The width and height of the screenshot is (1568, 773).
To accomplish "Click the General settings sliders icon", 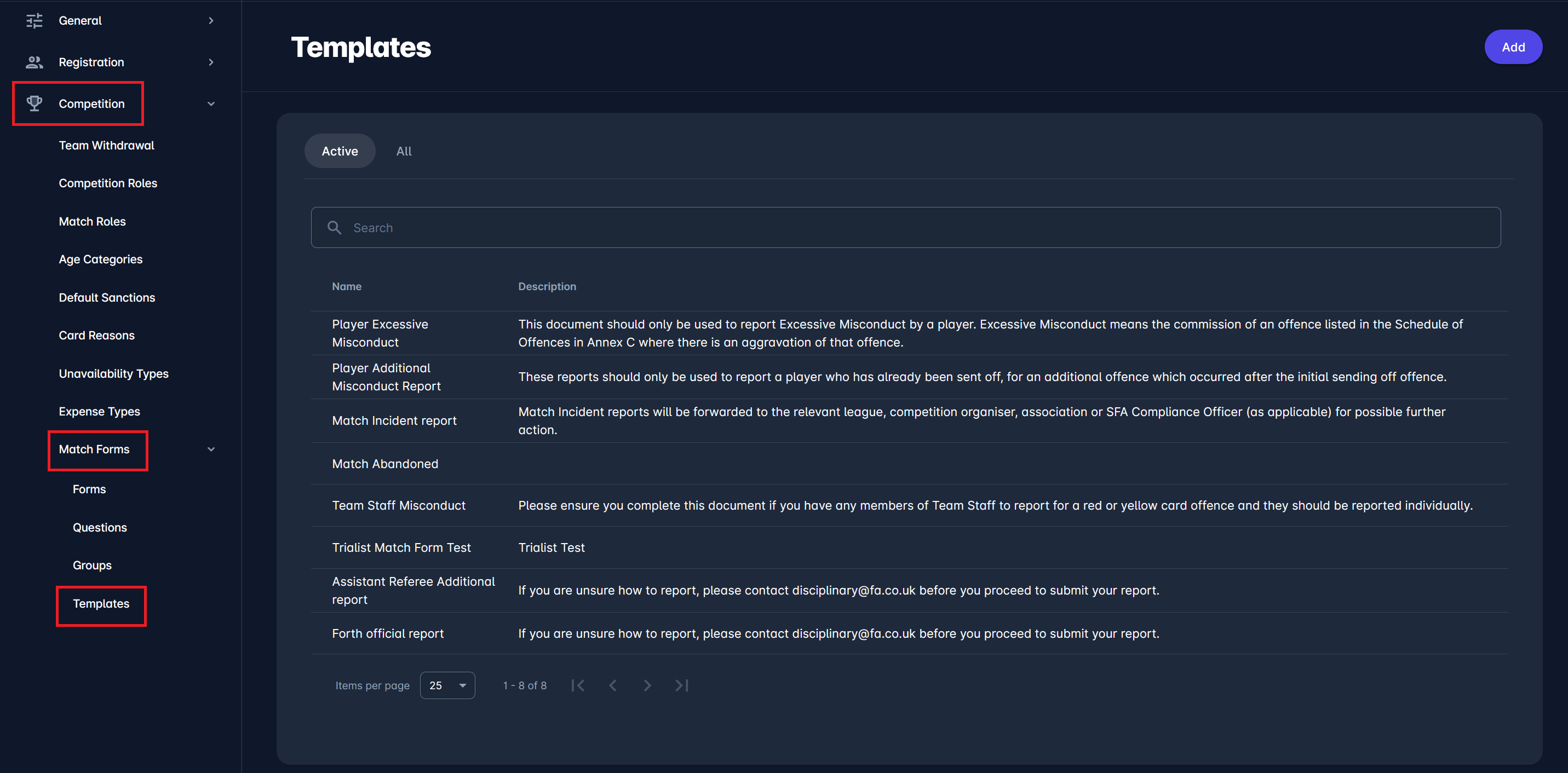I will tap(34, 21).
